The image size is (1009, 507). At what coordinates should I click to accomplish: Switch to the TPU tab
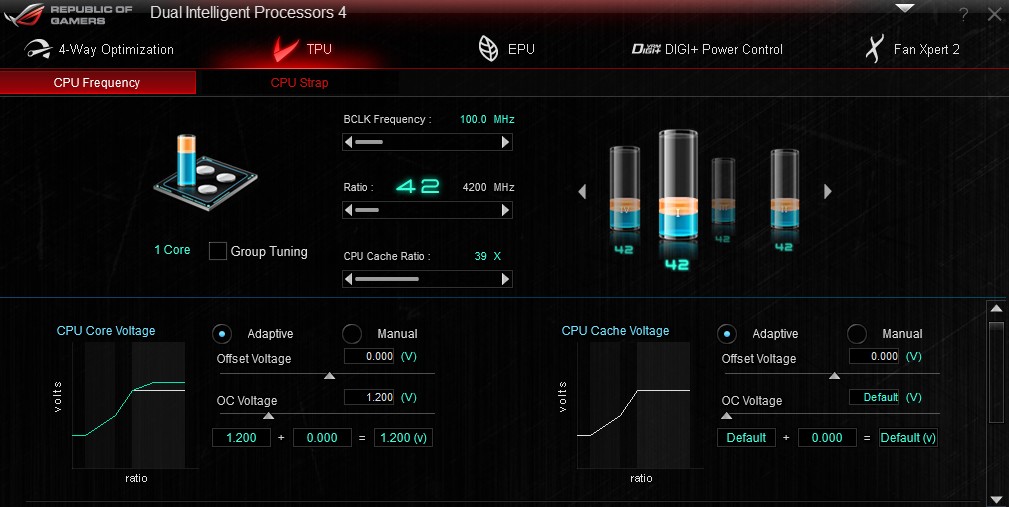[302, 49]
